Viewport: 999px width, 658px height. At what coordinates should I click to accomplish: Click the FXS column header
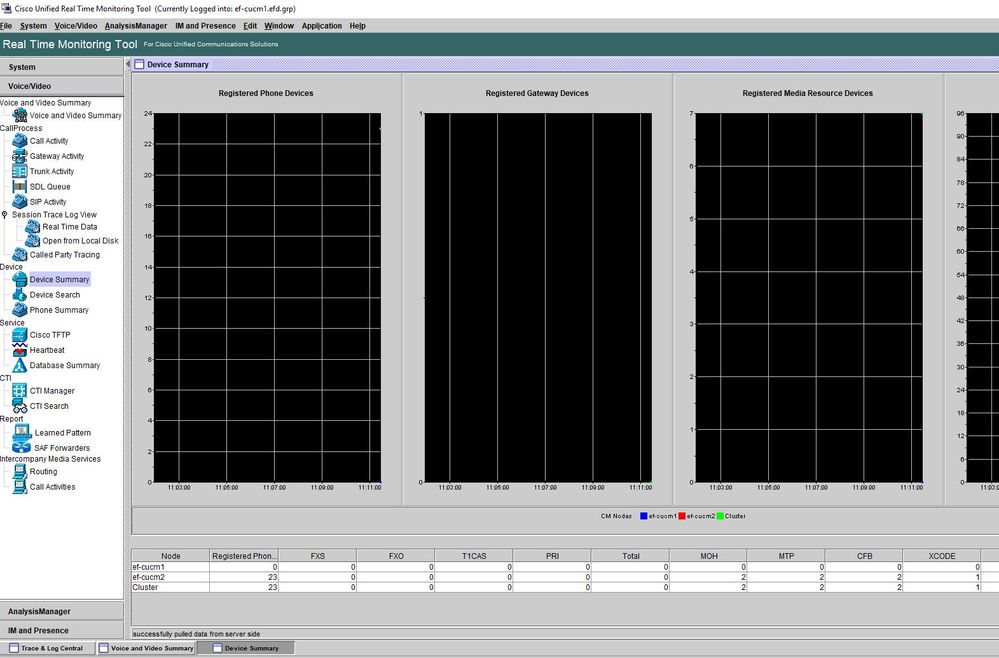(x=318, y=556)
